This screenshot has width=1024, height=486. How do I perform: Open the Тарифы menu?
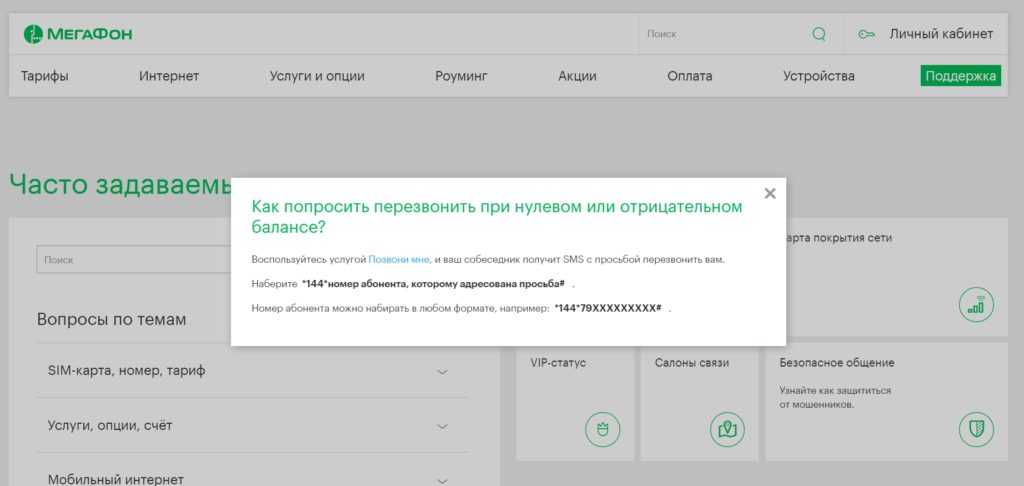point(44,76)
